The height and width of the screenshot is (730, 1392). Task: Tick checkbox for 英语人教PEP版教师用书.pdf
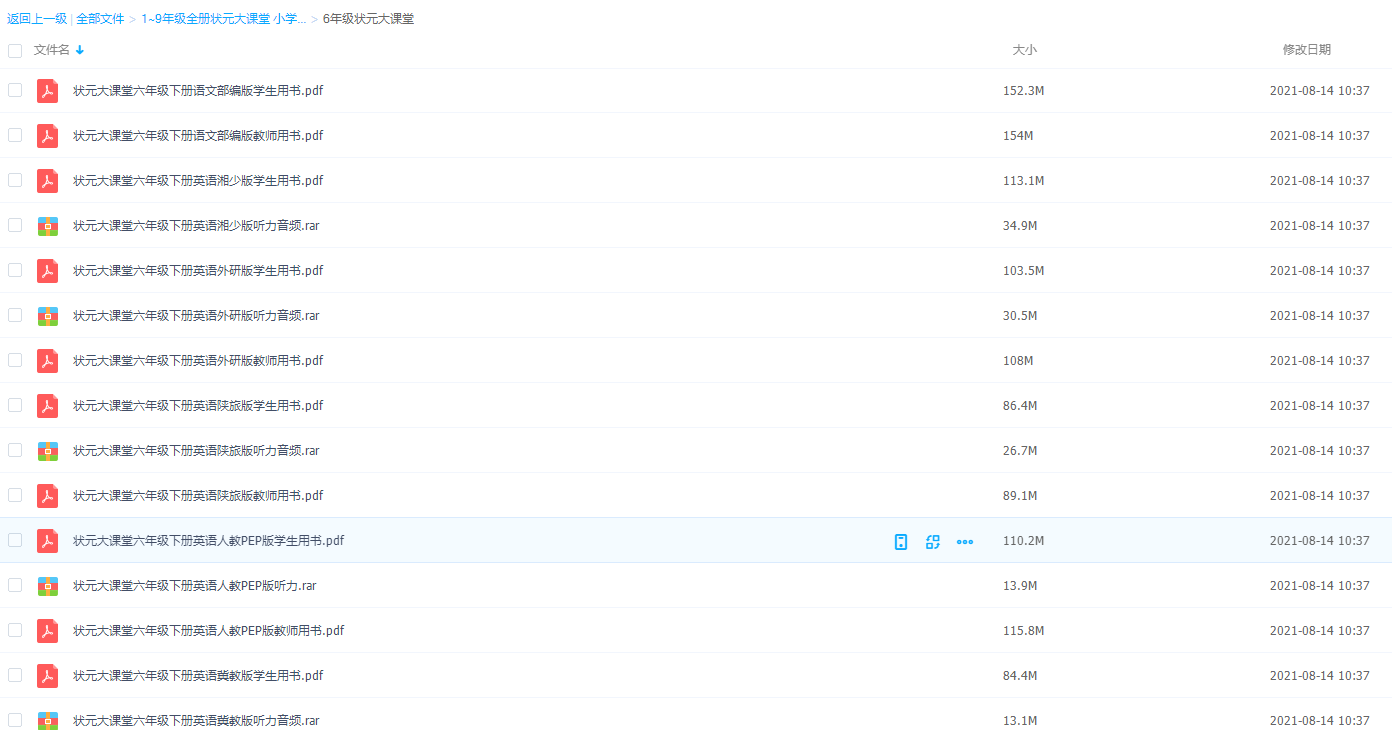(15, 630)
